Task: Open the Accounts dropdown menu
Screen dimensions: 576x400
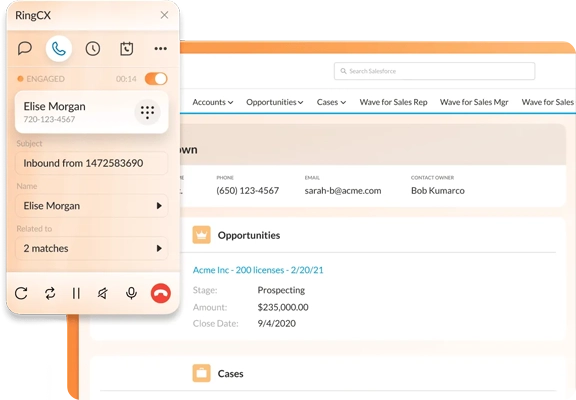Action: point(213,102)
